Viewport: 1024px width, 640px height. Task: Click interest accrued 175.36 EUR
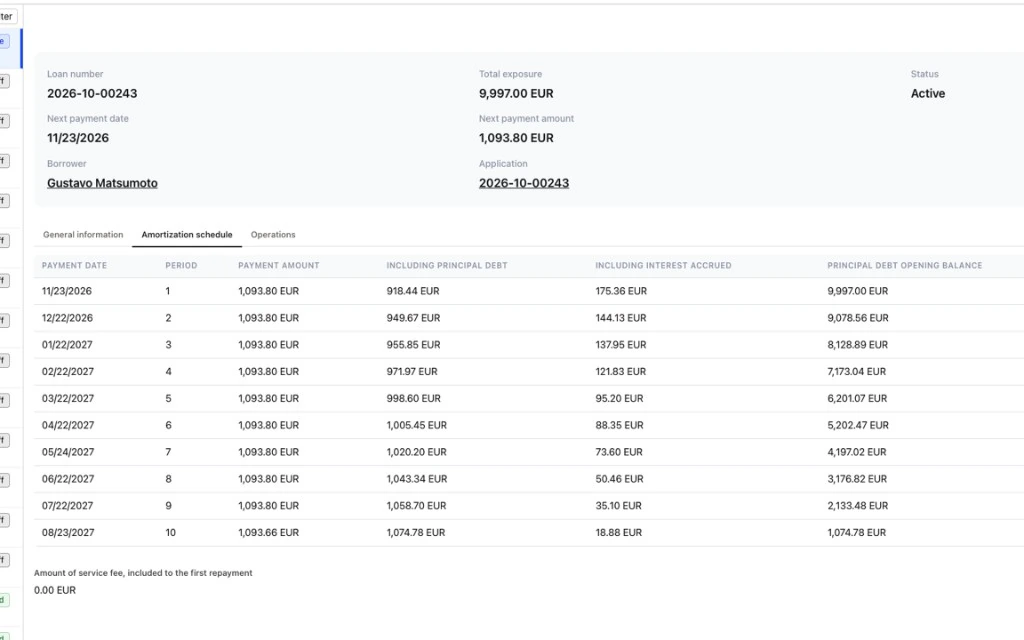pyautogui.click(x=621, y=291)
